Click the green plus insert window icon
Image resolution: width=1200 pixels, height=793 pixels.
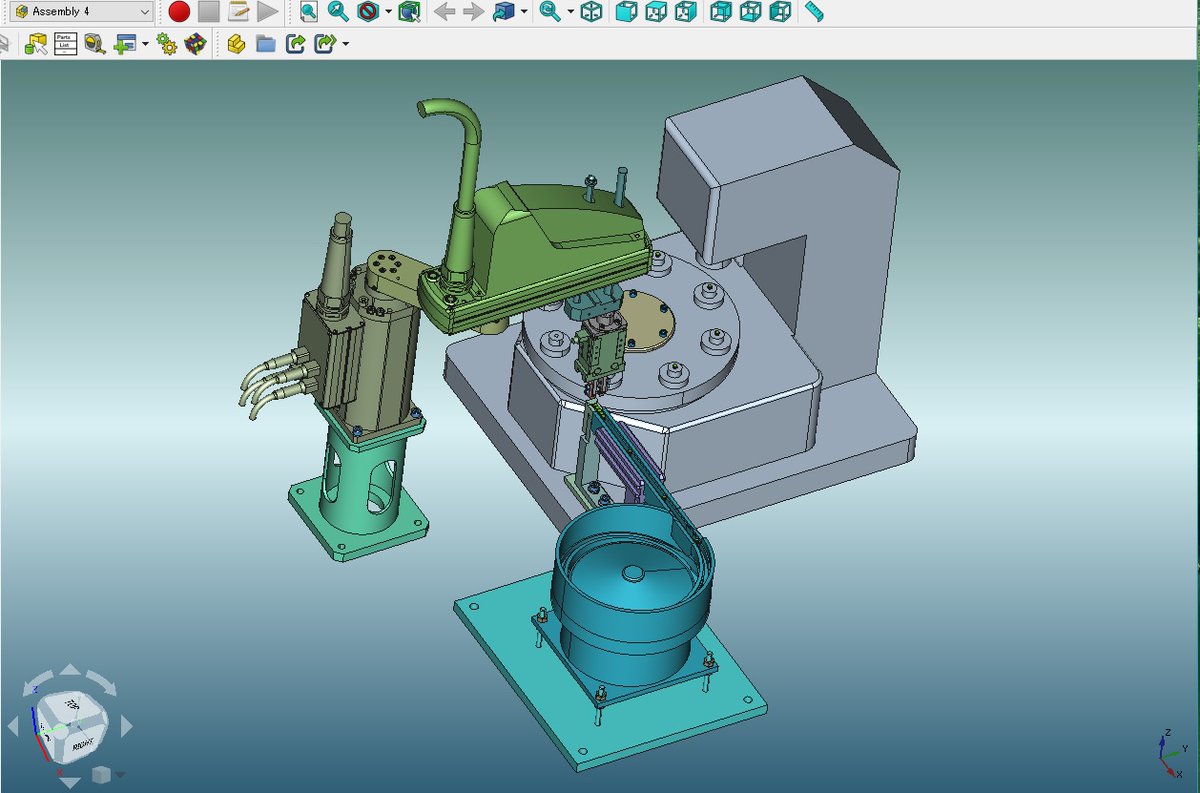(125, 44)
